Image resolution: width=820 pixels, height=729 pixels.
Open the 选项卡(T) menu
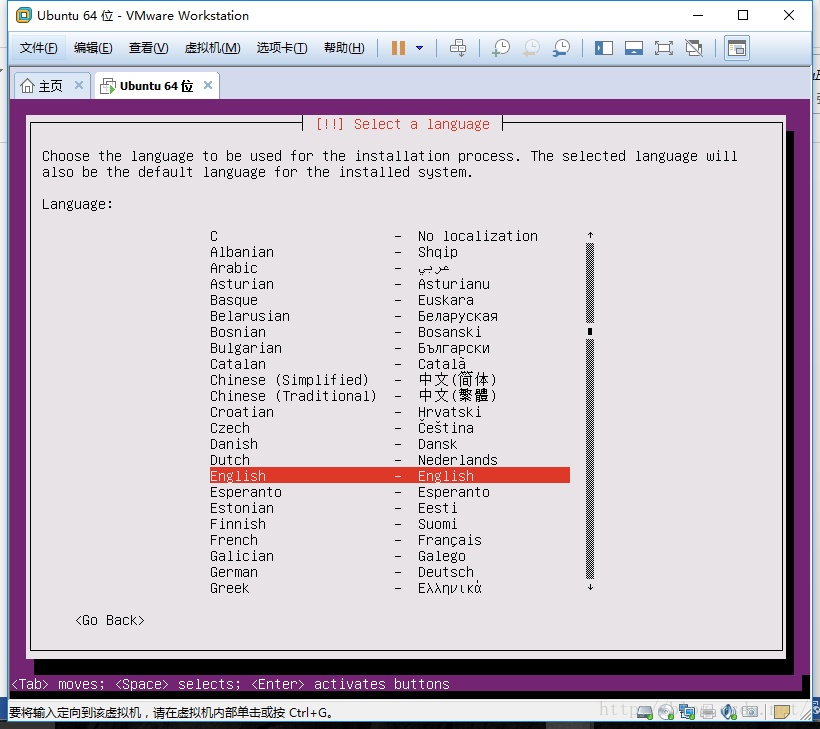[282, 48]
